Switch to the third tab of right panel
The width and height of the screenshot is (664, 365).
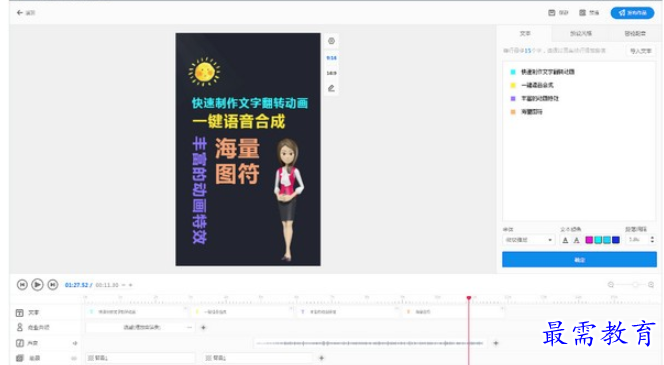635,33
